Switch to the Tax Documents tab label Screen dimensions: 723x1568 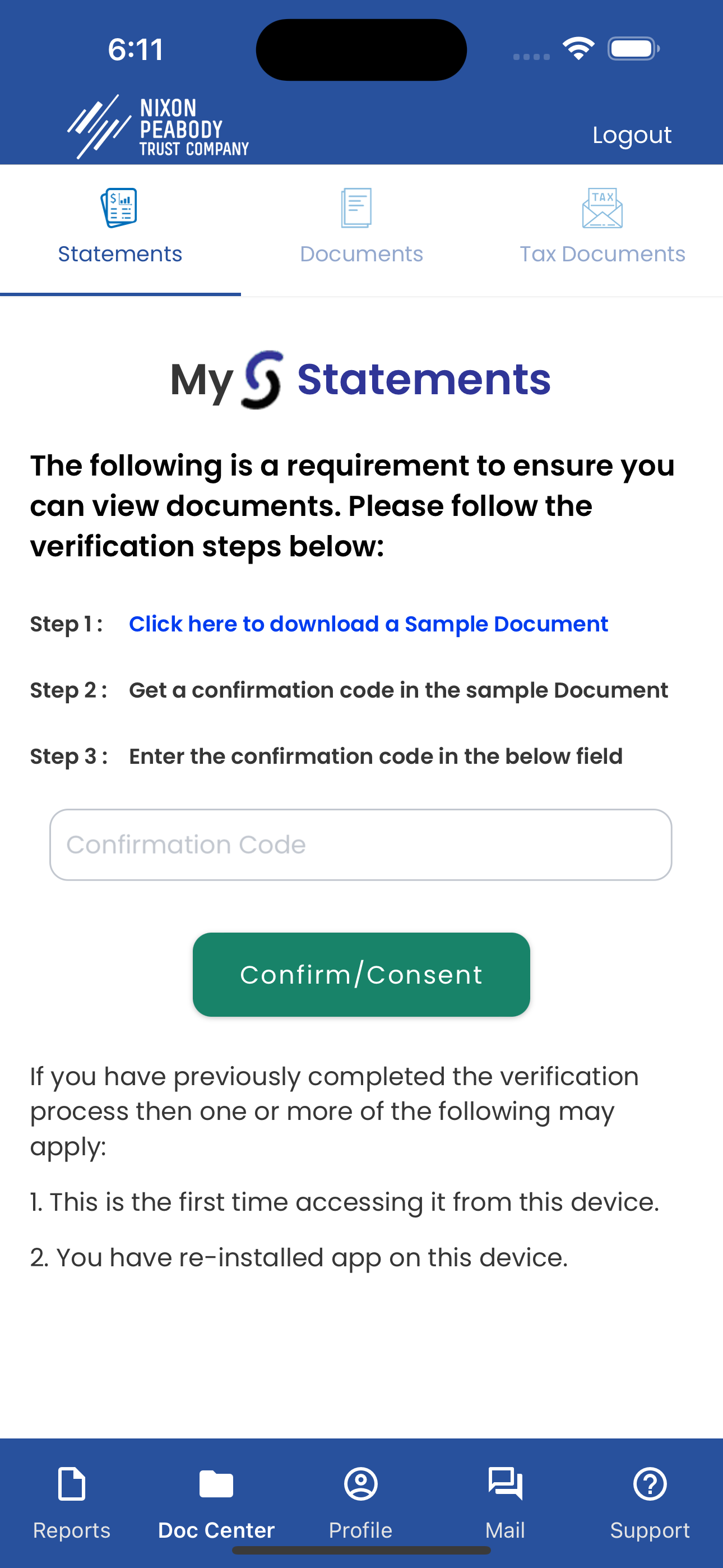(602, 254)
